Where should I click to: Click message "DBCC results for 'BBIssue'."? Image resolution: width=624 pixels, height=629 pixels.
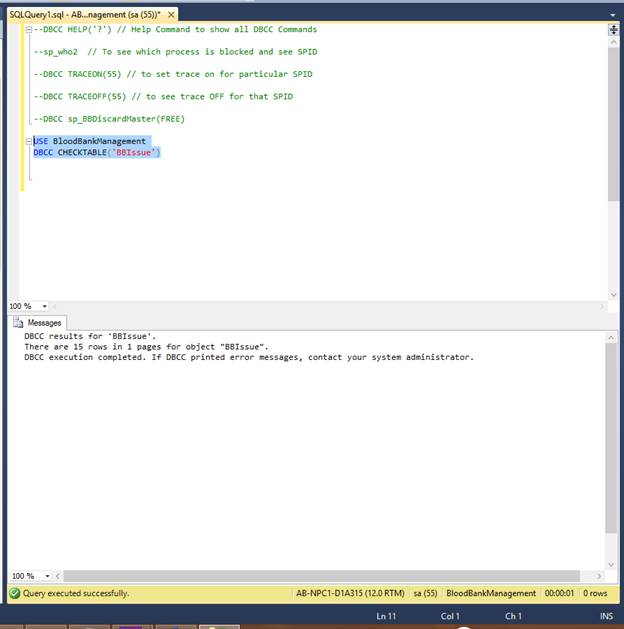(x=90, y=336)
